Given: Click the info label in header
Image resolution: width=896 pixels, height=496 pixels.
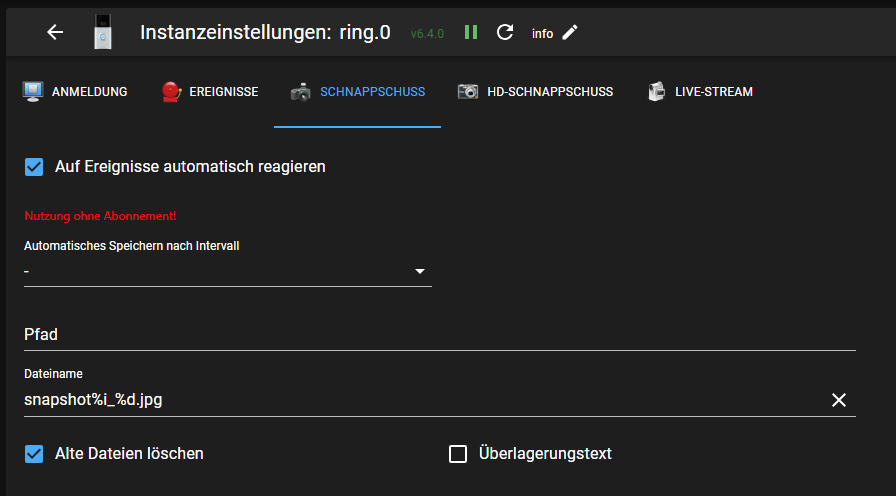Looking at the screenshot, I should [542, 33].
